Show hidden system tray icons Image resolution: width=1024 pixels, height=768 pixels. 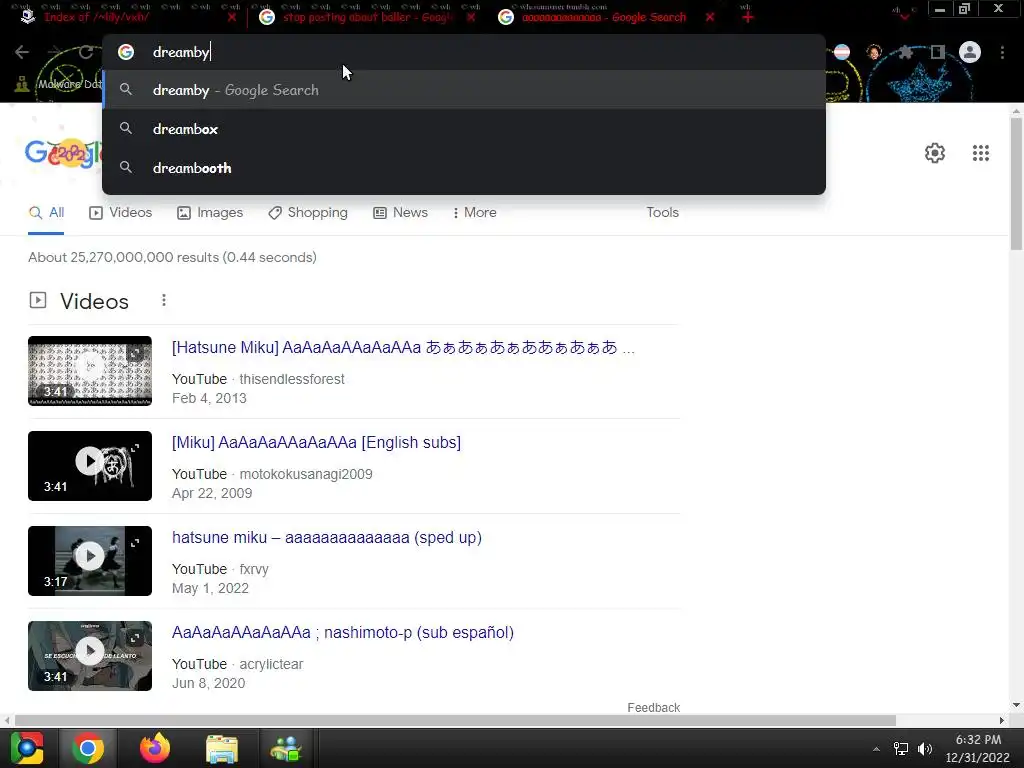coord(876,749)
